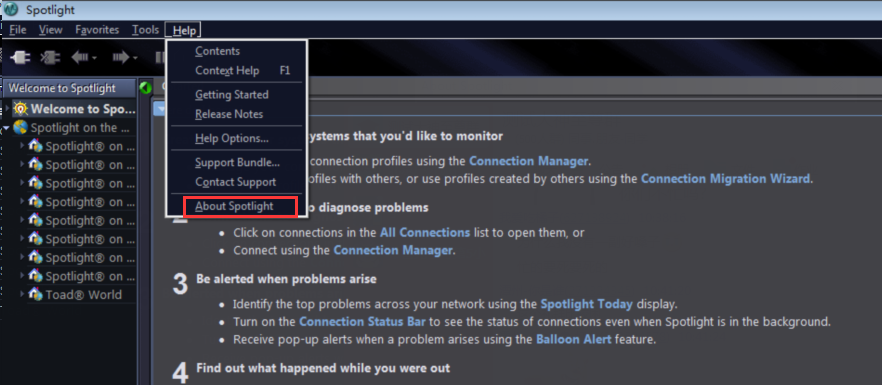
Task: Click the globe icon beside Spotlight on the...
Action: pos(20,128)
